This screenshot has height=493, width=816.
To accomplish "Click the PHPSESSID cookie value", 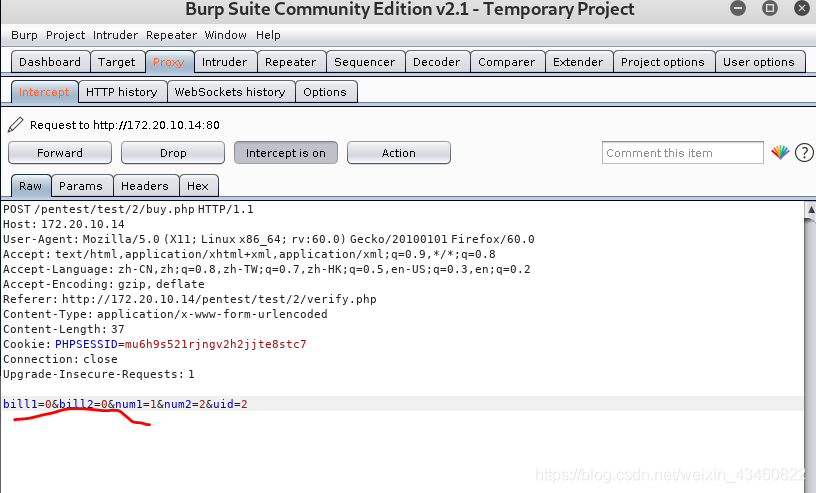I will coord(216,344).
